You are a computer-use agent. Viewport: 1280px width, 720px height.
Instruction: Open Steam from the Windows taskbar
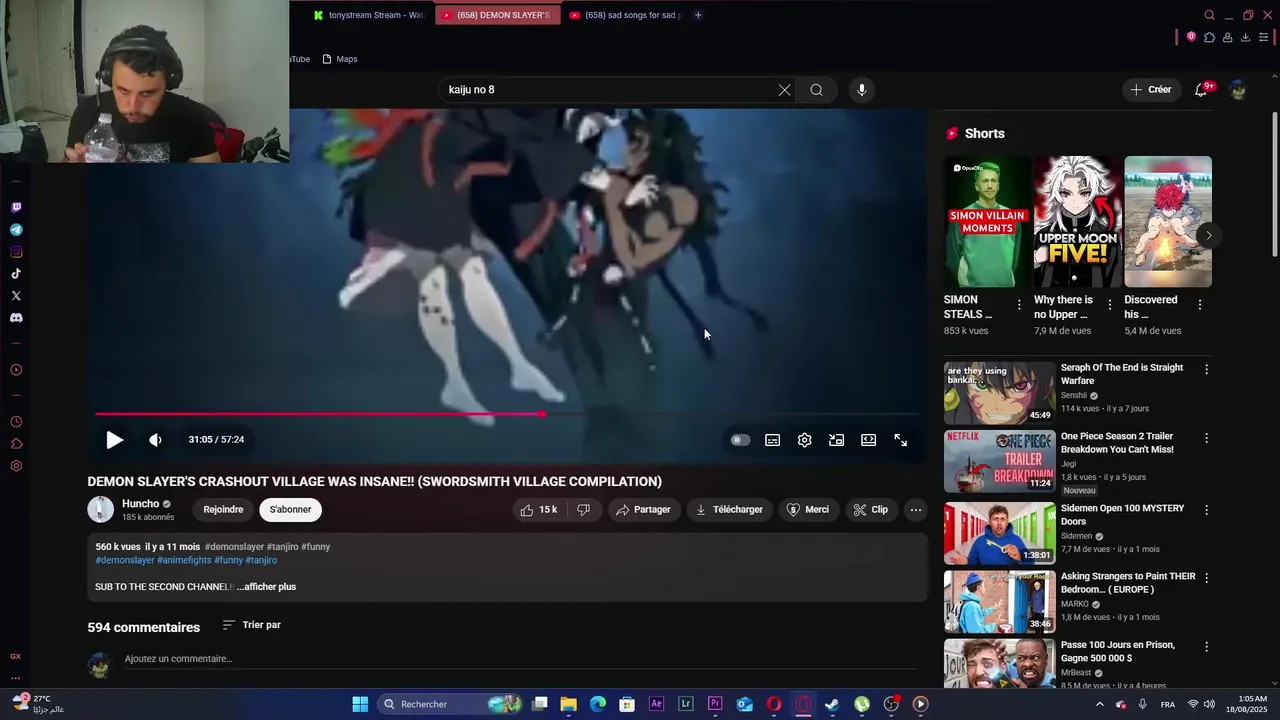tap(832, 705)
